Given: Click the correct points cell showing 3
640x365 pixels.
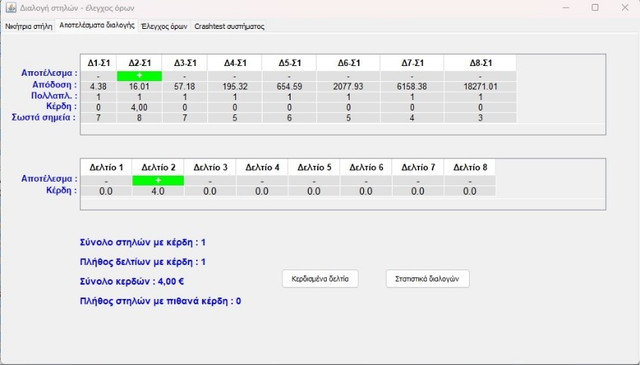Looking at the screenshot, I should pos(480,118).
